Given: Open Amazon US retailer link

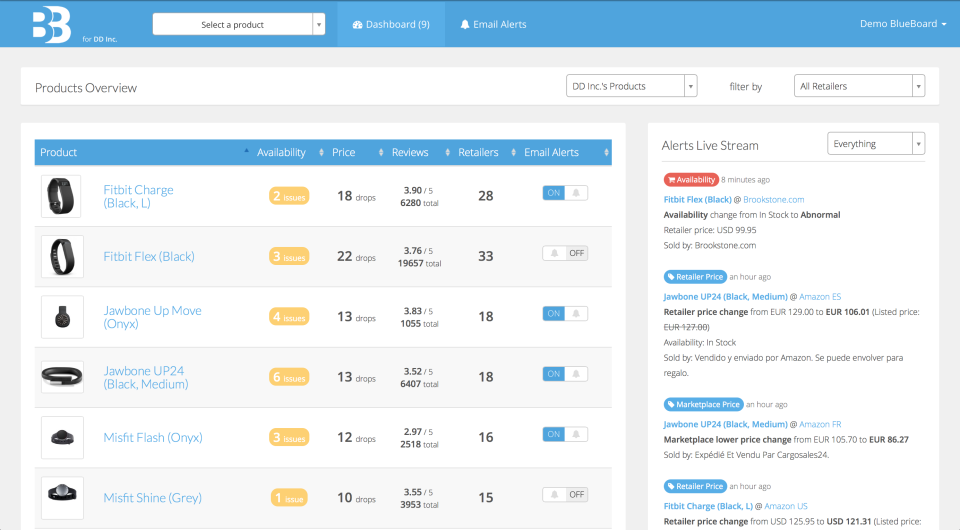Looking at the screenshot, I should click(786, 506).
